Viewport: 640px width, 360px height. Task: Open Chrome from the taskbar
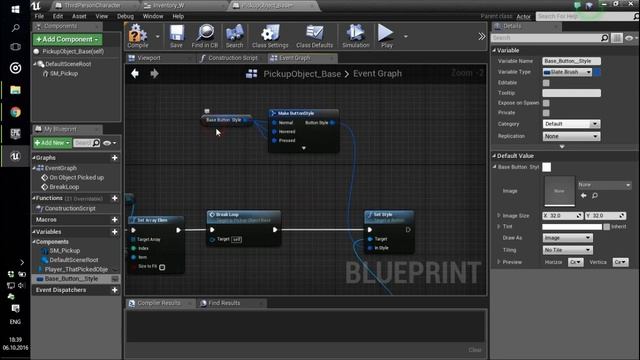coord(15,112)
